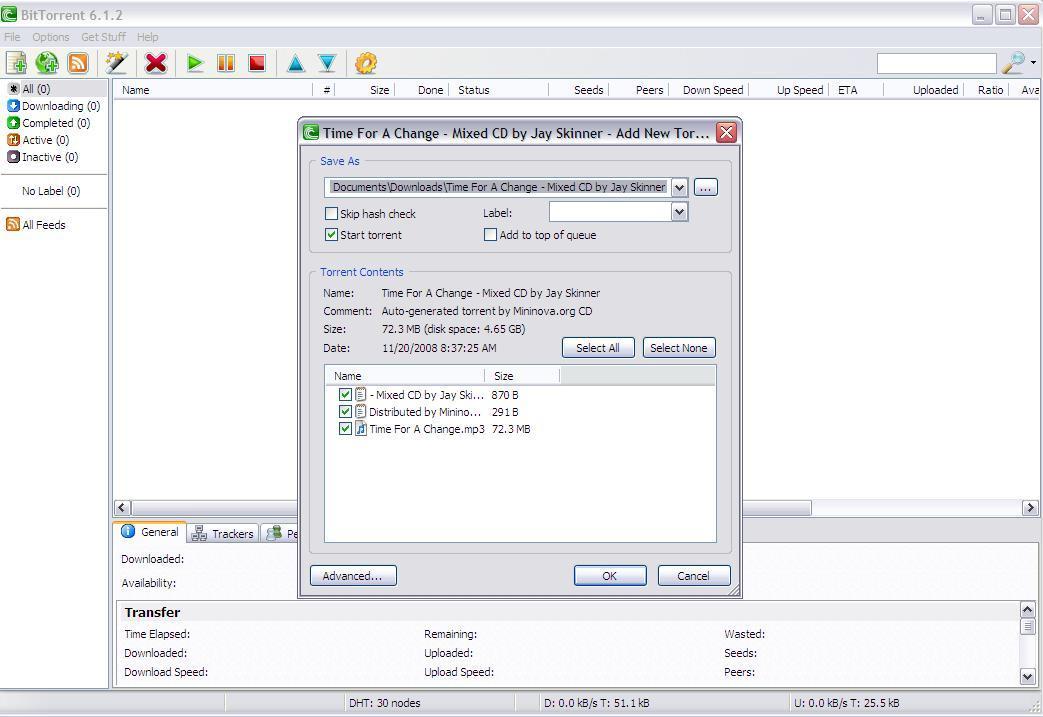
Task: Click the Move Up Queue arrow icon
Action: [x=296, y=63]
